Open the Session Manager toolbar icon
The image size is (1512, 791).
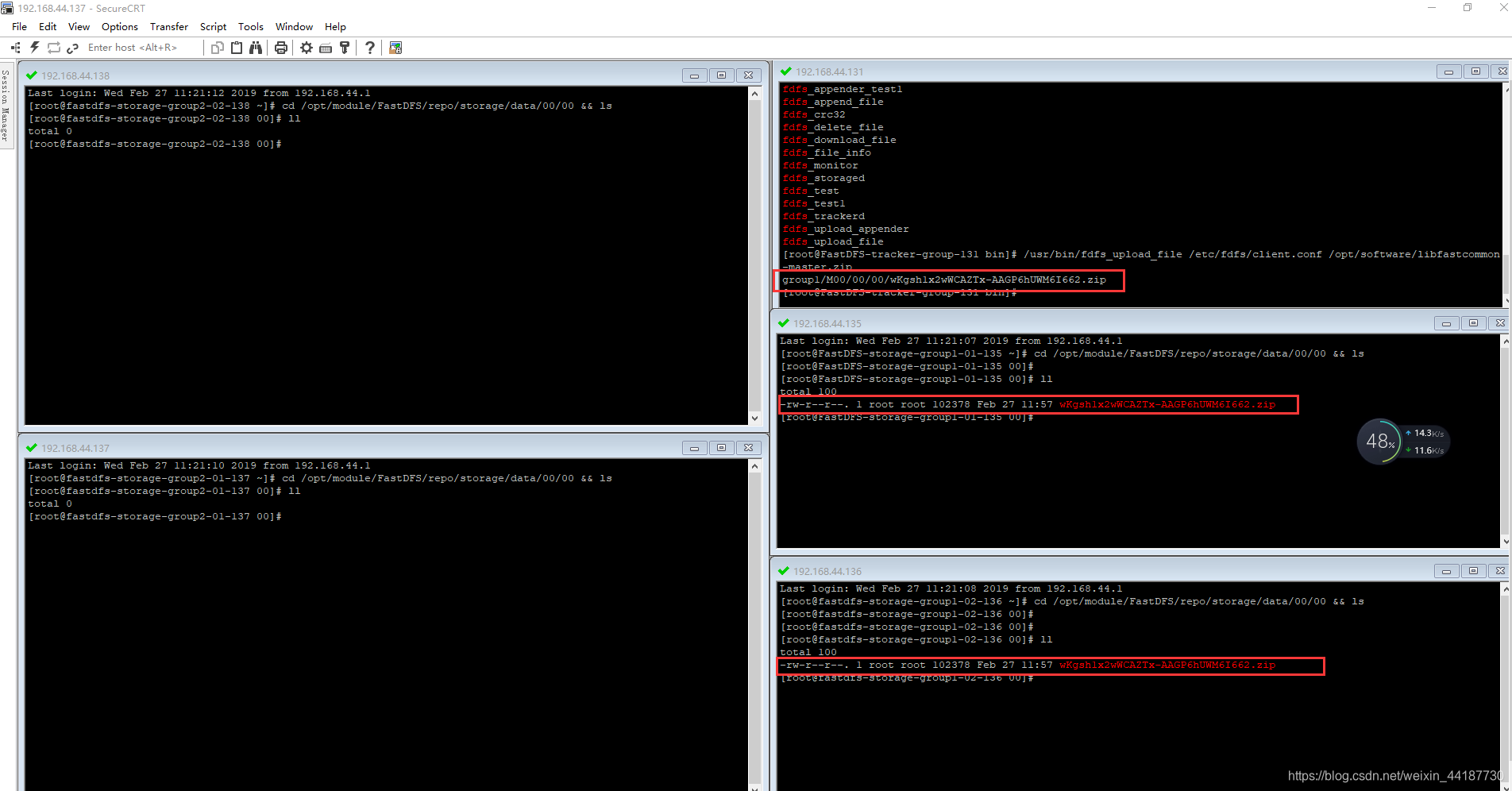[x=16, y=48]
